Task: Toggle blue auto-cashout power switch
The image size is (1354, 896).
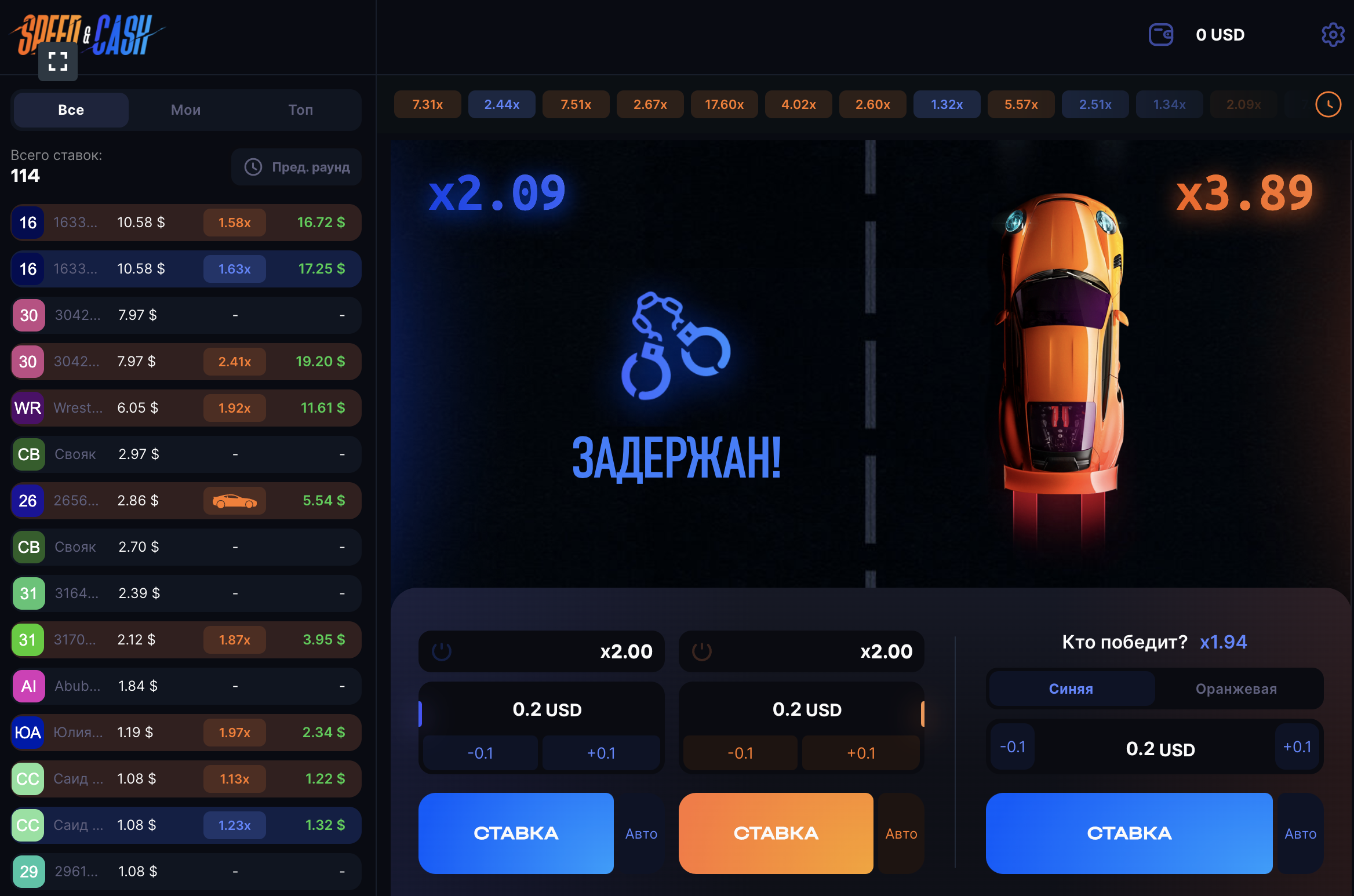Action: click(442, 651)
